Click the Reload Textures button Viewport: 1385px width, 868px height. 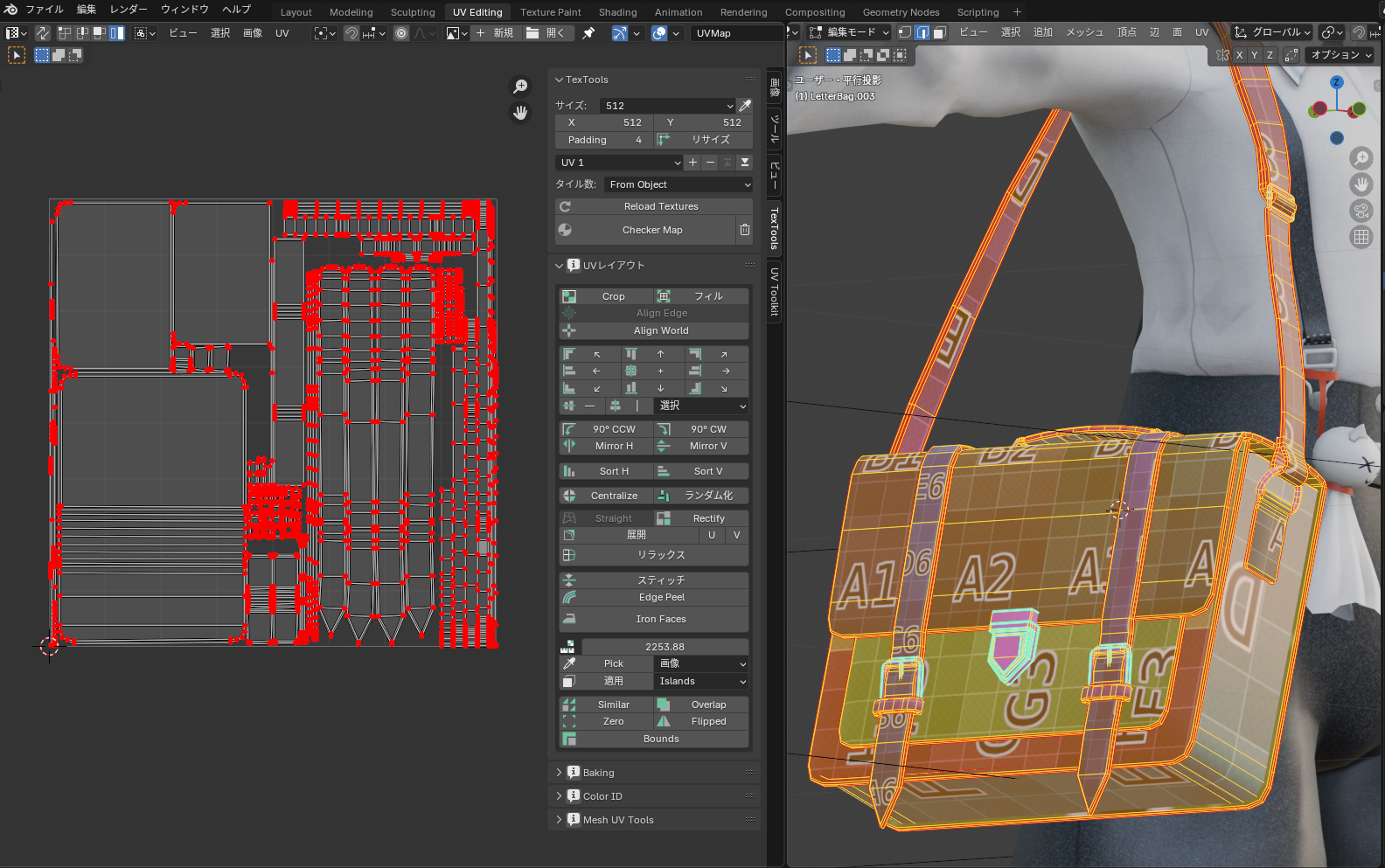point(661,206)
